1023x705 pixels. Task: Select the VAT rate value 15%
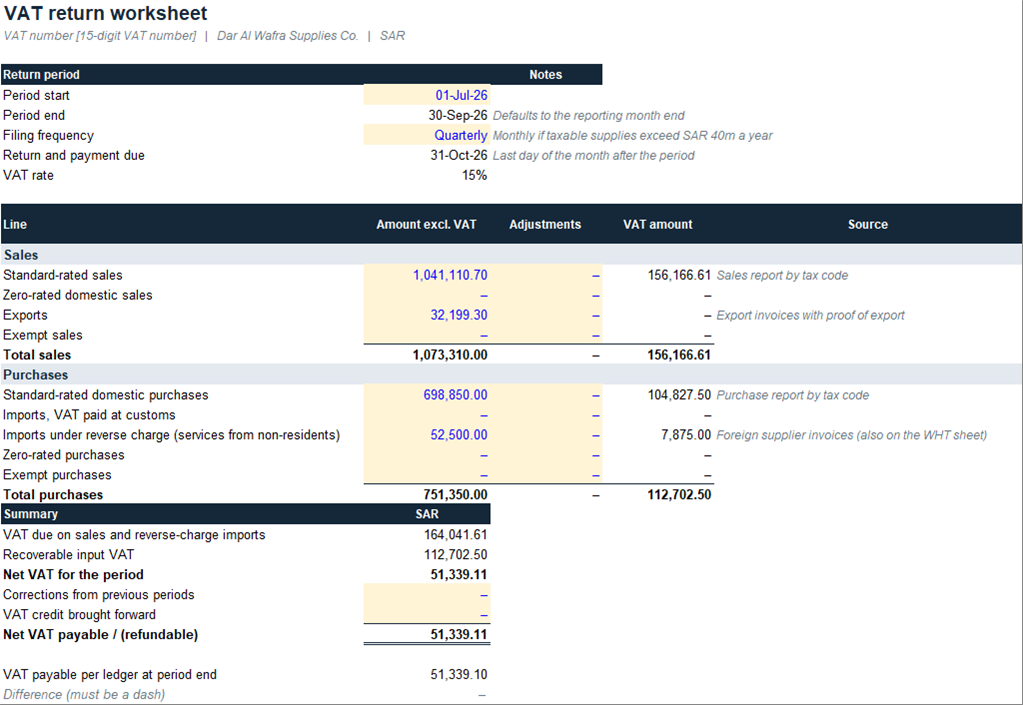pyautogui.click(x=474, y=175)
